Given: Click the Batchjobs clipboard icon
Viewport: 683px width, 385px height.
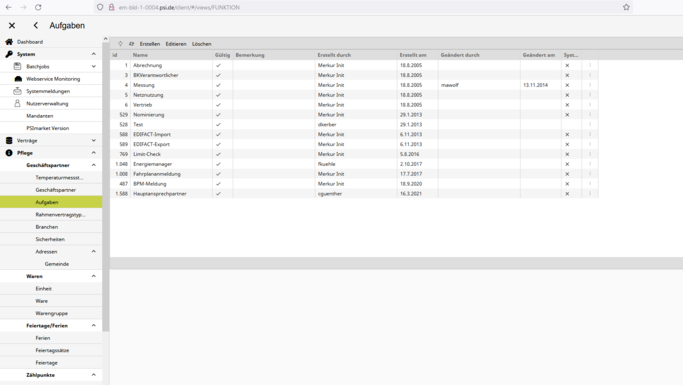Looking at the screenshot, I should 17,66.
